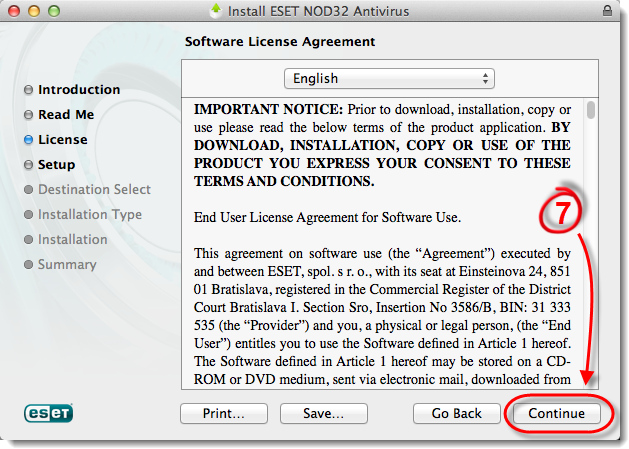Click the Go Back button
Viewport: 629px width, 449px height.
[x=457, y=413]
